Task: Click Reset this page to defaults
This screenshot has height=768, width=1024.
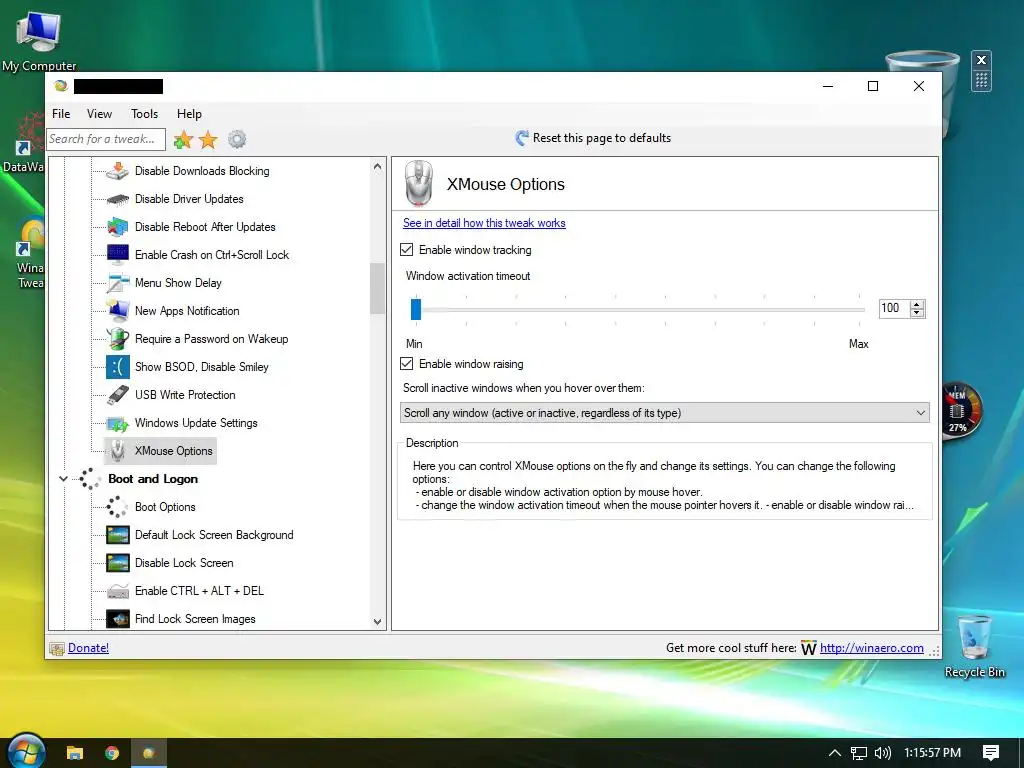Action: pos(594,138)
